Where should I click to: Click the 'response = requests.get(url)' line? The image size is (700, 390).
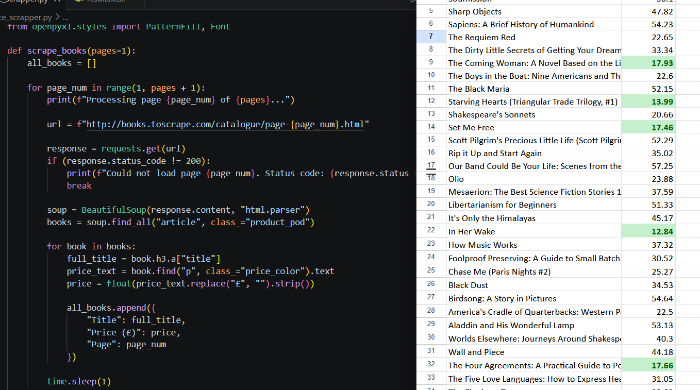[x=116, y=149]
